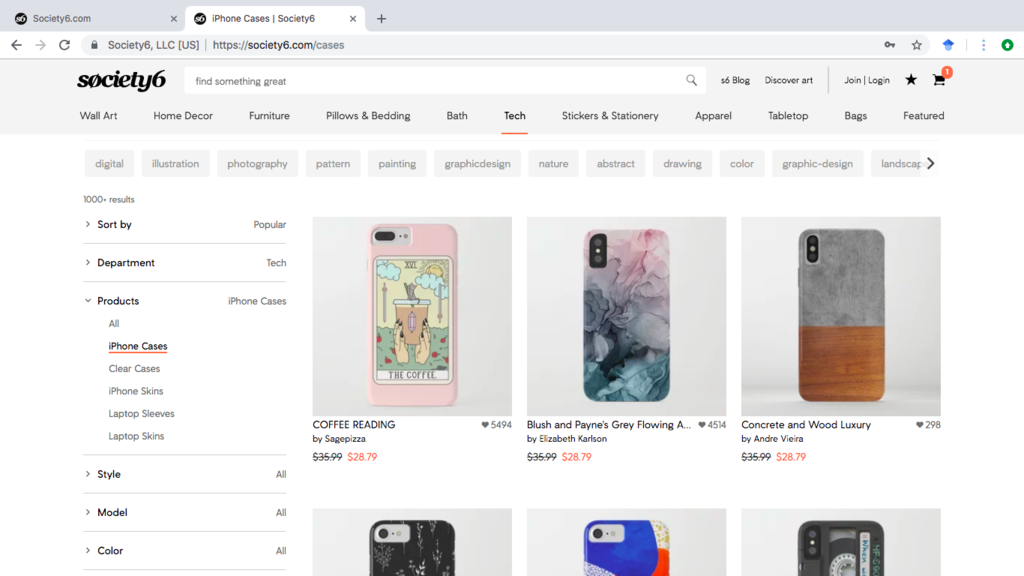Viewport: 1024px width, 576px height.
Task: Open the Tech menu
Action: point(515,116)
